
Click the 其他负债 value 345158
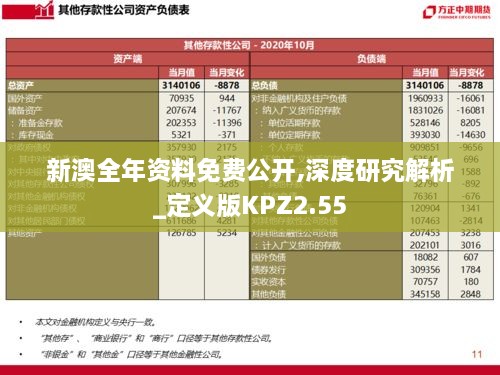(425, 294)
